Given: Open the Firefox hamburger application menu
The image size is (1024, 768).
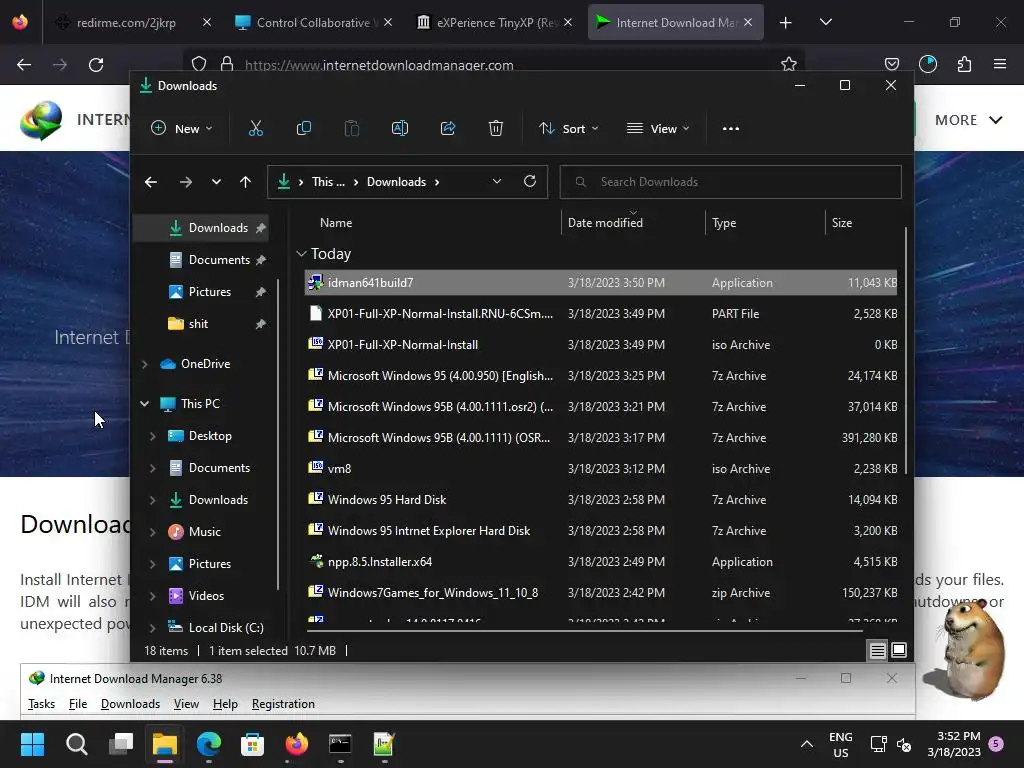Looking at the screenshot, I should 1000,64.
